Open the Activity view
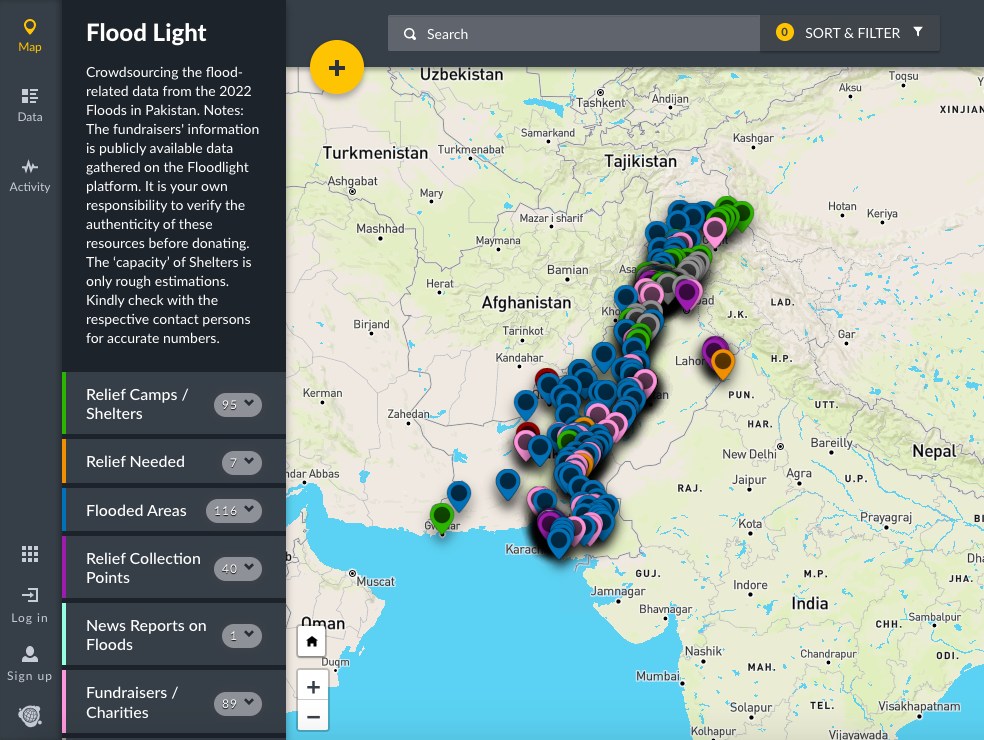Image resolution: width=984 pixels, height=740 pixels. 30,174
